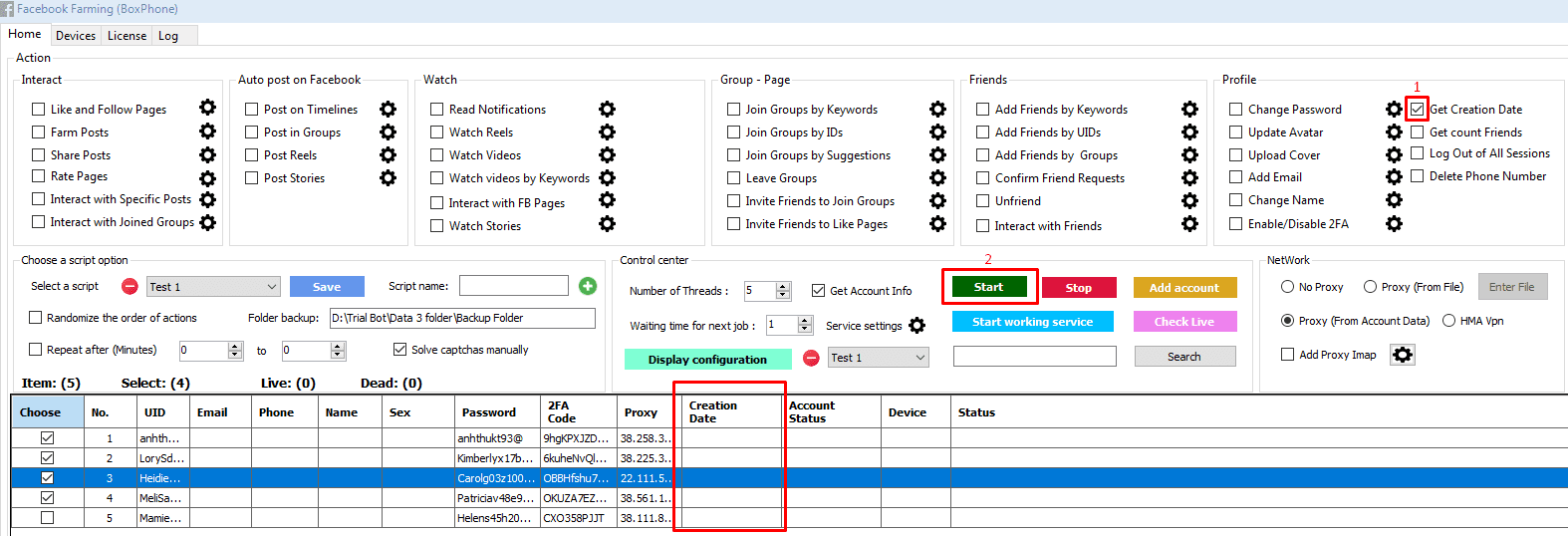1568x536 pixels.
Task: Enable Randomize the order of actions
Action: pos(36,317)
